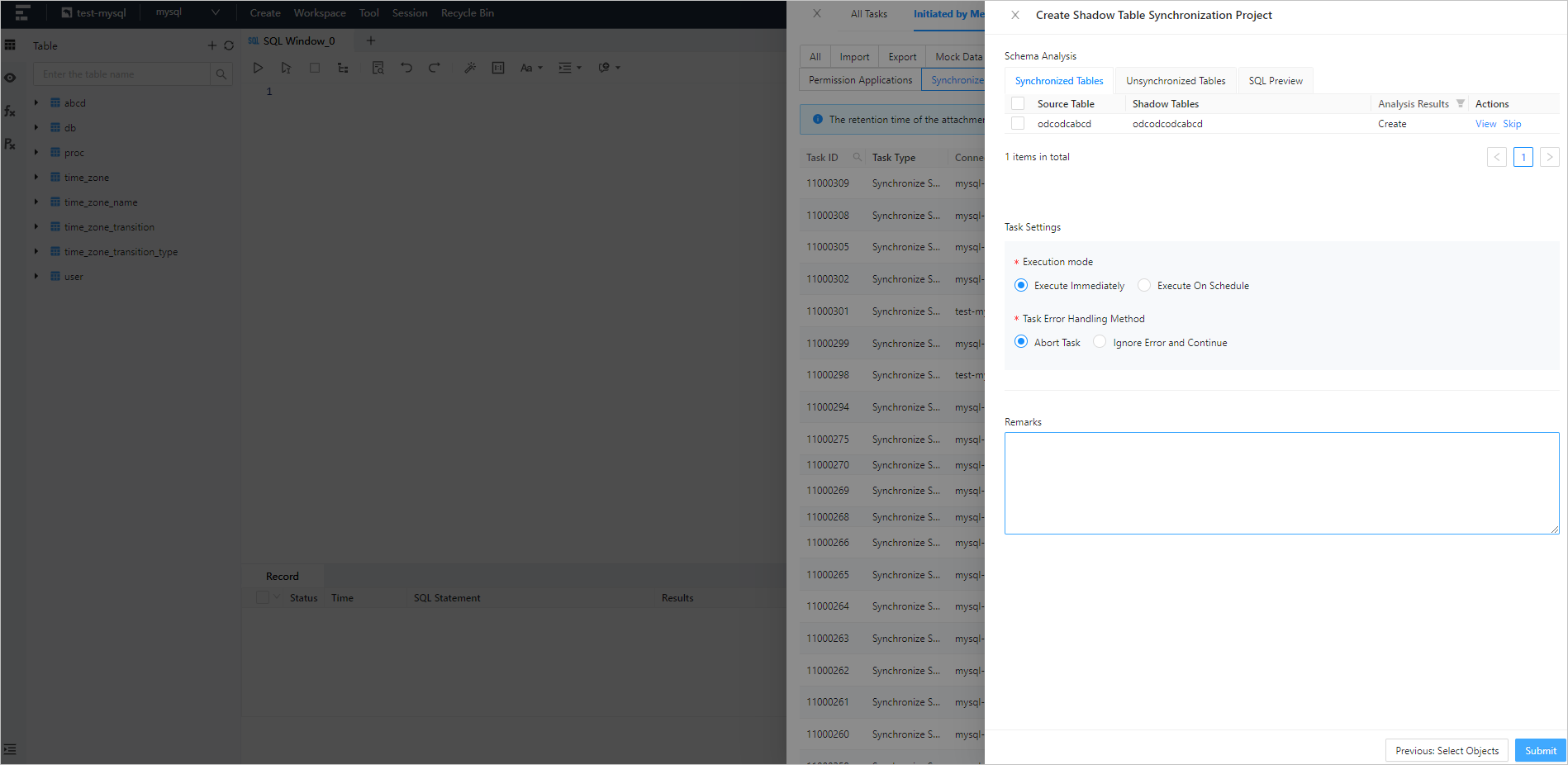Click the plus icon to add table

point(211,45)
